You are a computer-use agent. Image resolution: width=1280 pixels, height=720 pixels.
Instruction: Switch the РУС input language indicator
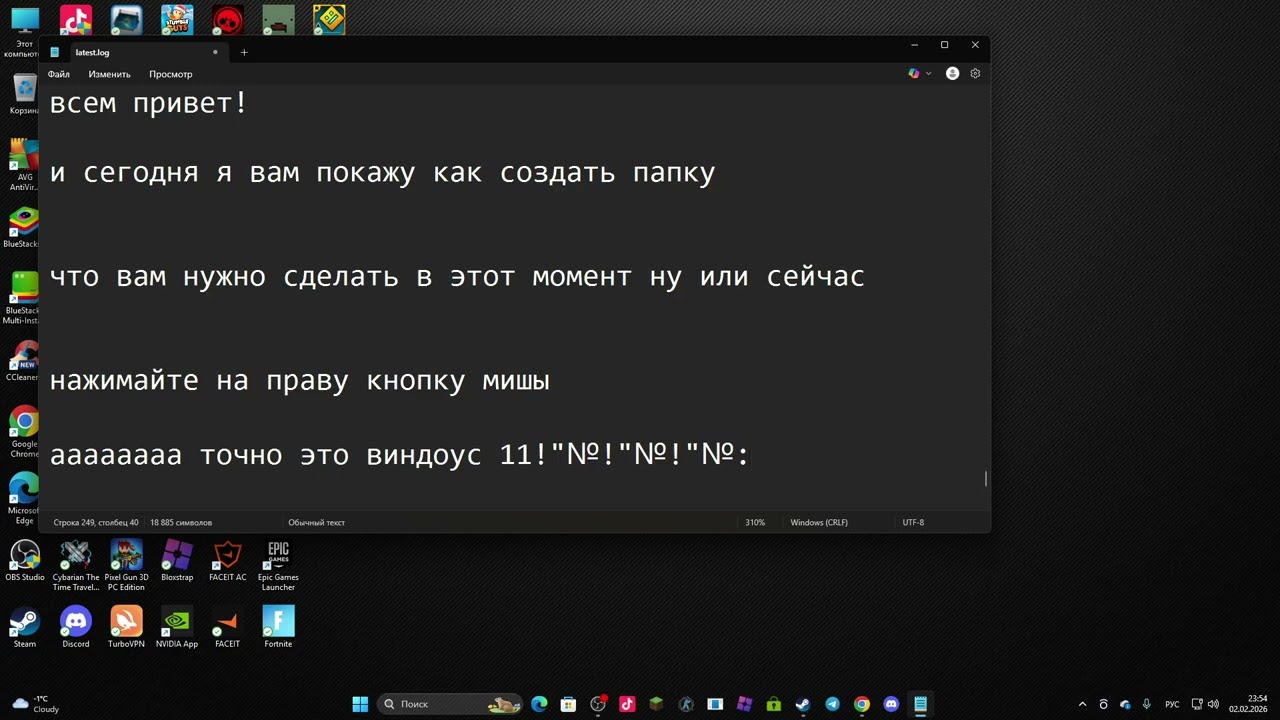point(1172,704)
